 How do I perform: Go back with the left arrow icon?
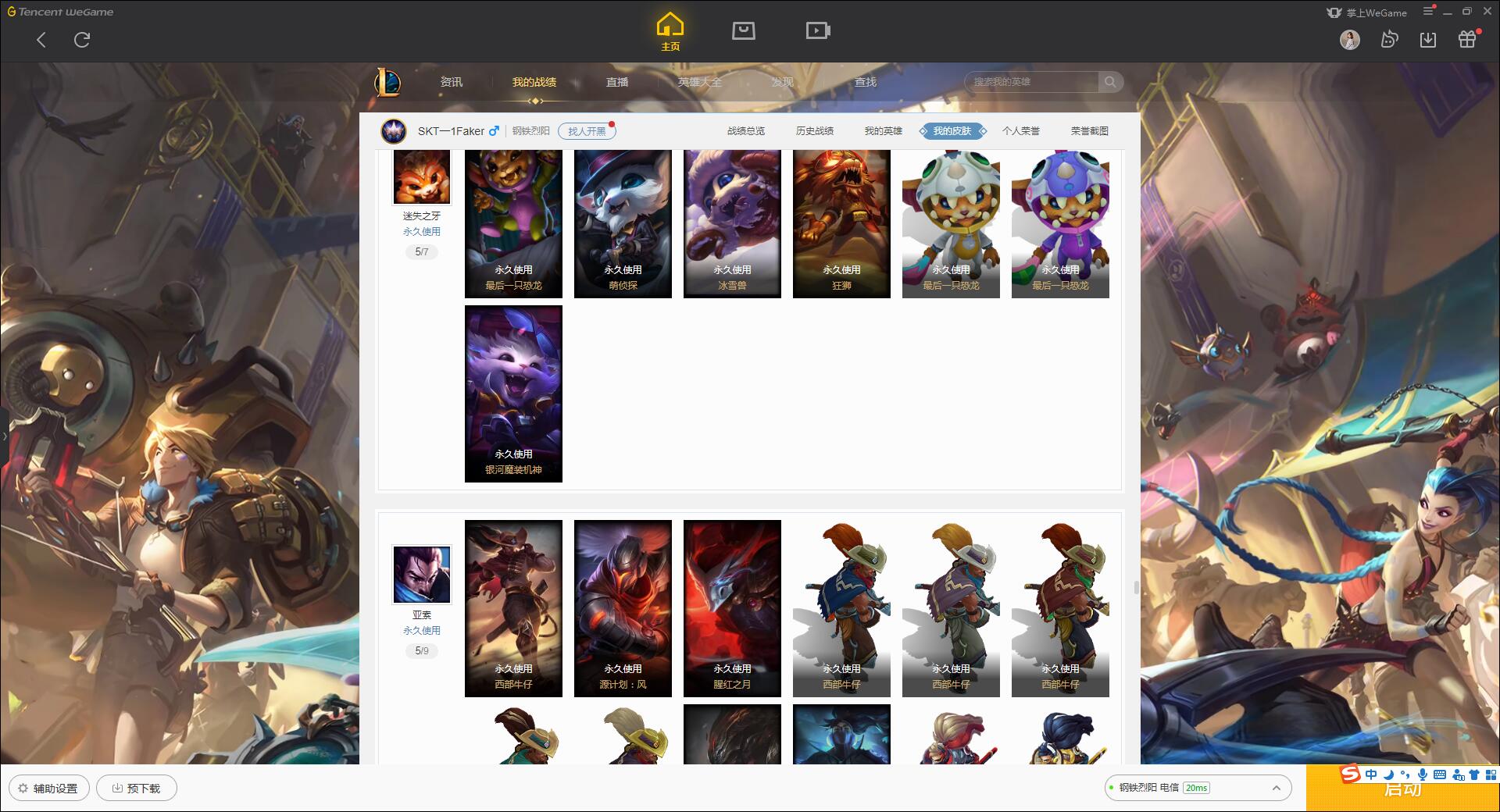(41, 40)
